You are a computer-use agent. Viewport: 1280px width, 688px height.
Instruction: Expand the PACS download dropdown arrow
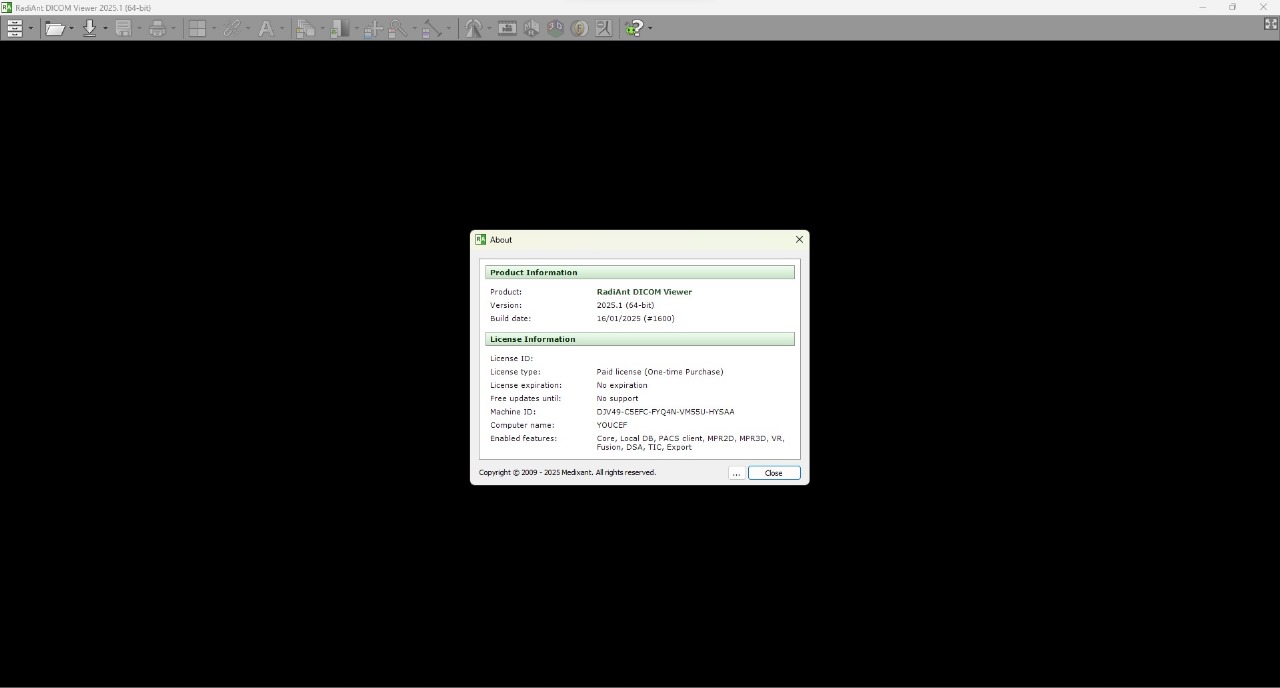105,28
